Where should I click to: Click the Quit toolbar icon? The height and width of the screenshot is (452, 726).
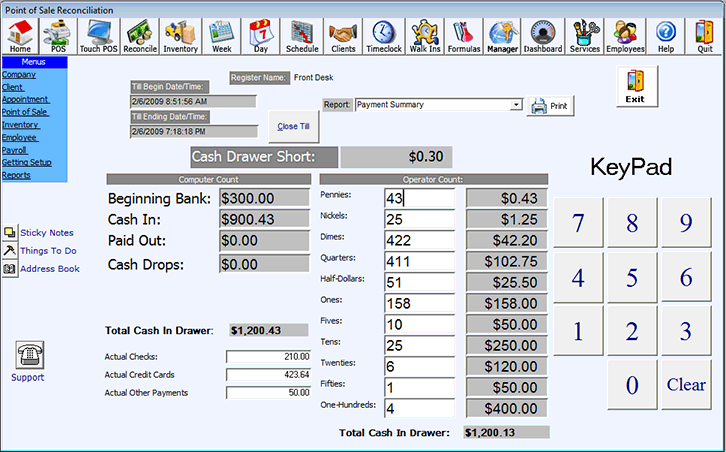click(x=705, y=36)
